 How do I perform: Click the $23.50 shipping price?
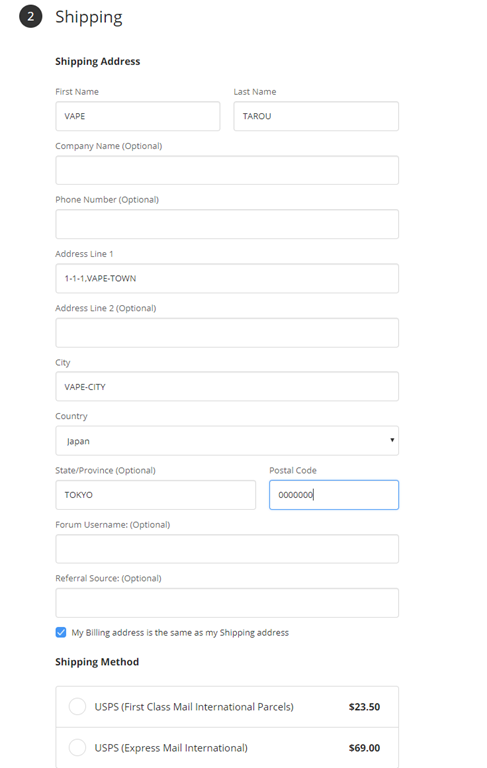click(x=364, y=706)
